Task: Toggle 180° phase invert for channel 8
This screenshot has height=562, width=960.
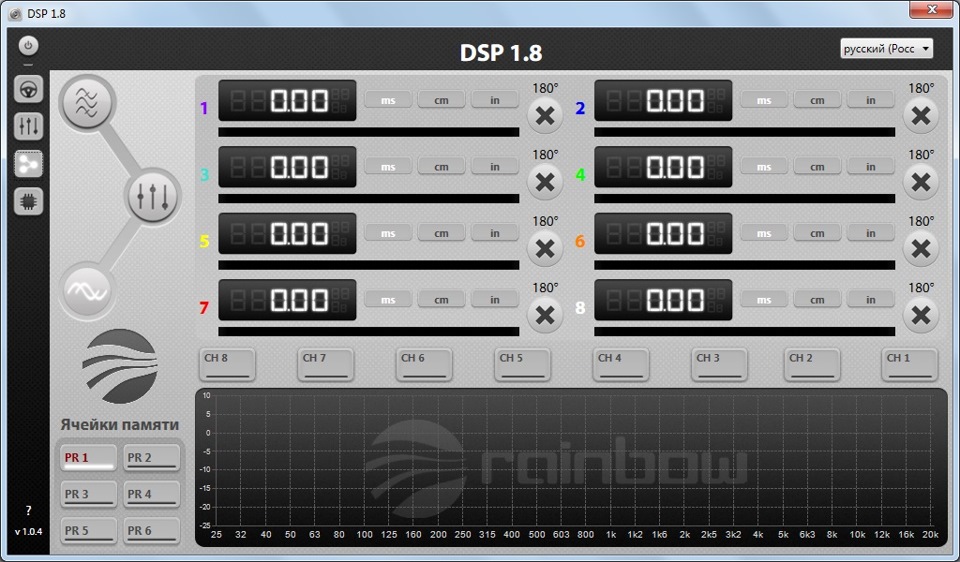Action: [921, 316]
